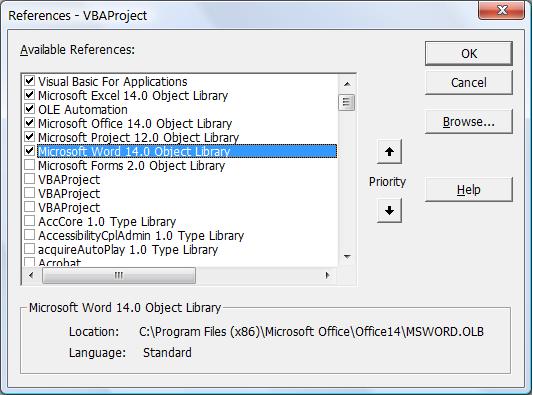This screenshot has height=395, width=533.
Task: Click horizontal scrollbar right arrow
Action: (x=328, y=275)
